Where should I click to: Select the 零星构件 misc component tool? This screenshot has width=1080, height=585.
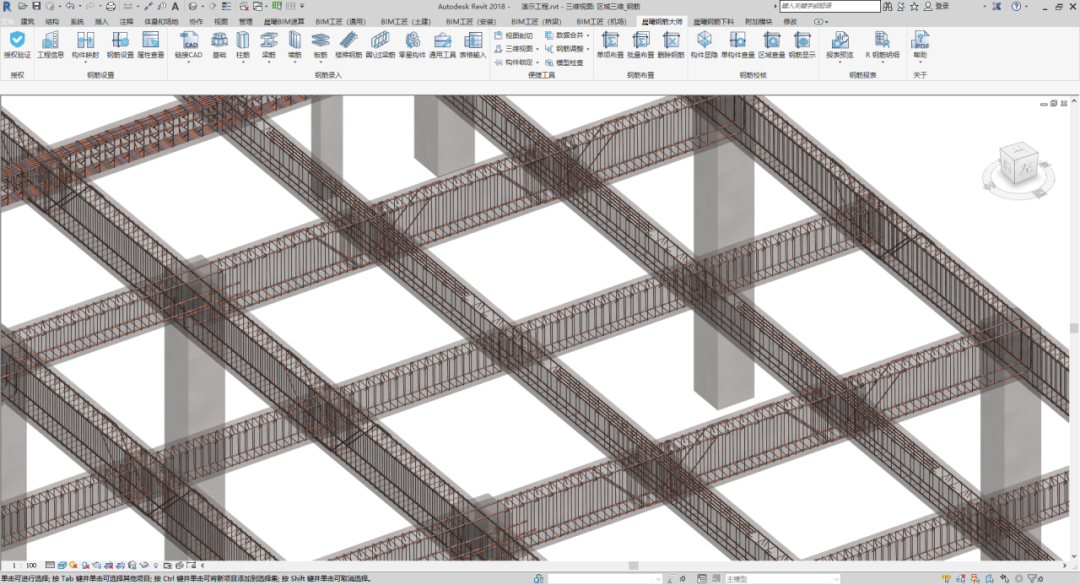pyautogui.click(x=412, y=45)
